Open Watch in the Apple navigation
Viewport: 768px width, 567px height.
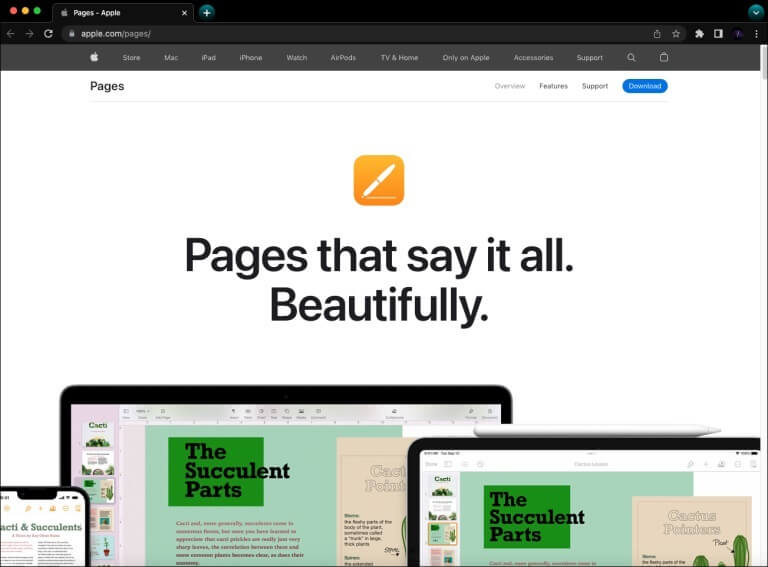[x=297, y=58]
